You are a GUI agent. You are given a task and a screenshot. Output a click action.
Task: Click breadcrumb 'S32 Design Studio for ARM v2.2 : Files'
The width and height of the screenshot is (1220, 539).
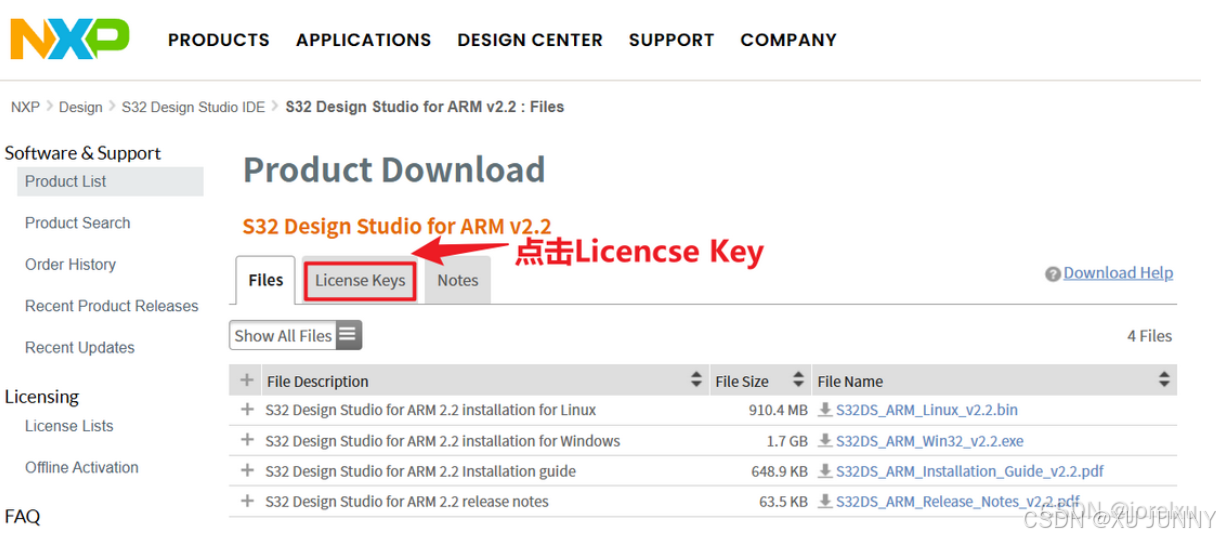(425, 107)
